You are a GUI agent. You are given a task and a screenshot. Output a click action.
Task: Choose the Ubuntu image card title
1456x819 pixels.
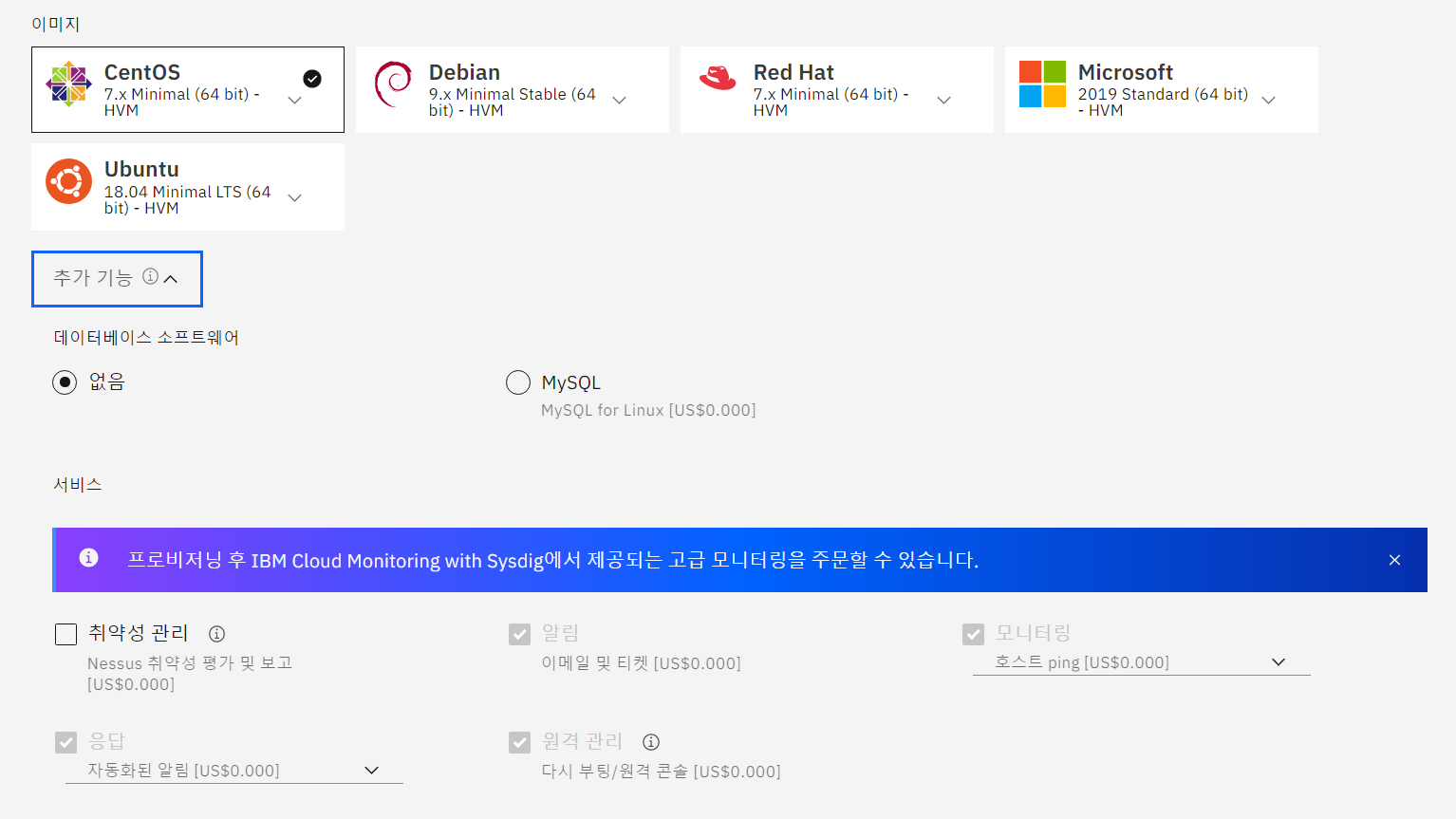click(141, 169)
